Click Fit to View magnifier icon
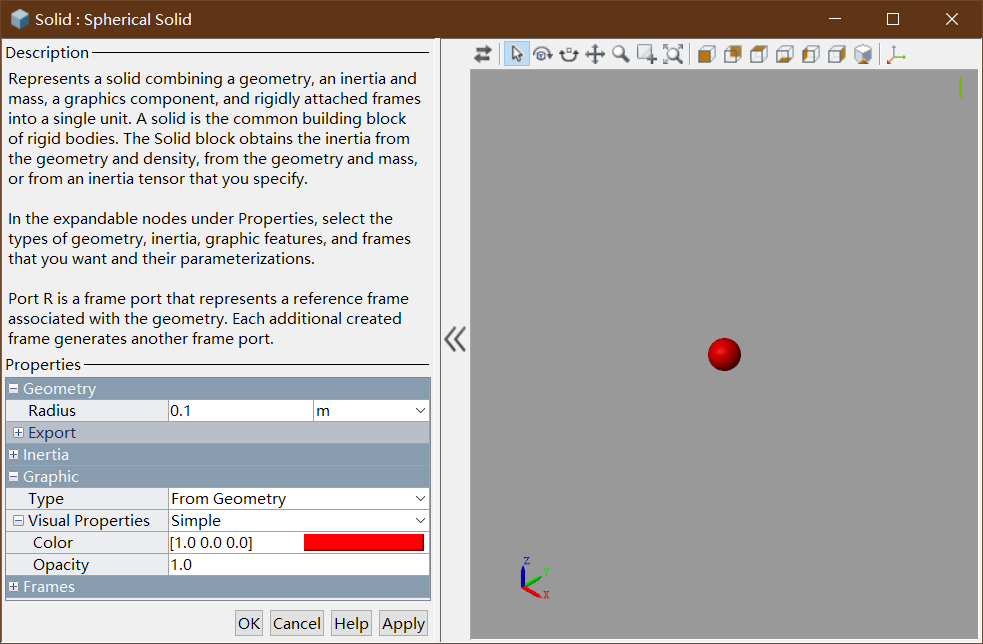The width and height of the screenshot is (983, 644). (673, 54)
